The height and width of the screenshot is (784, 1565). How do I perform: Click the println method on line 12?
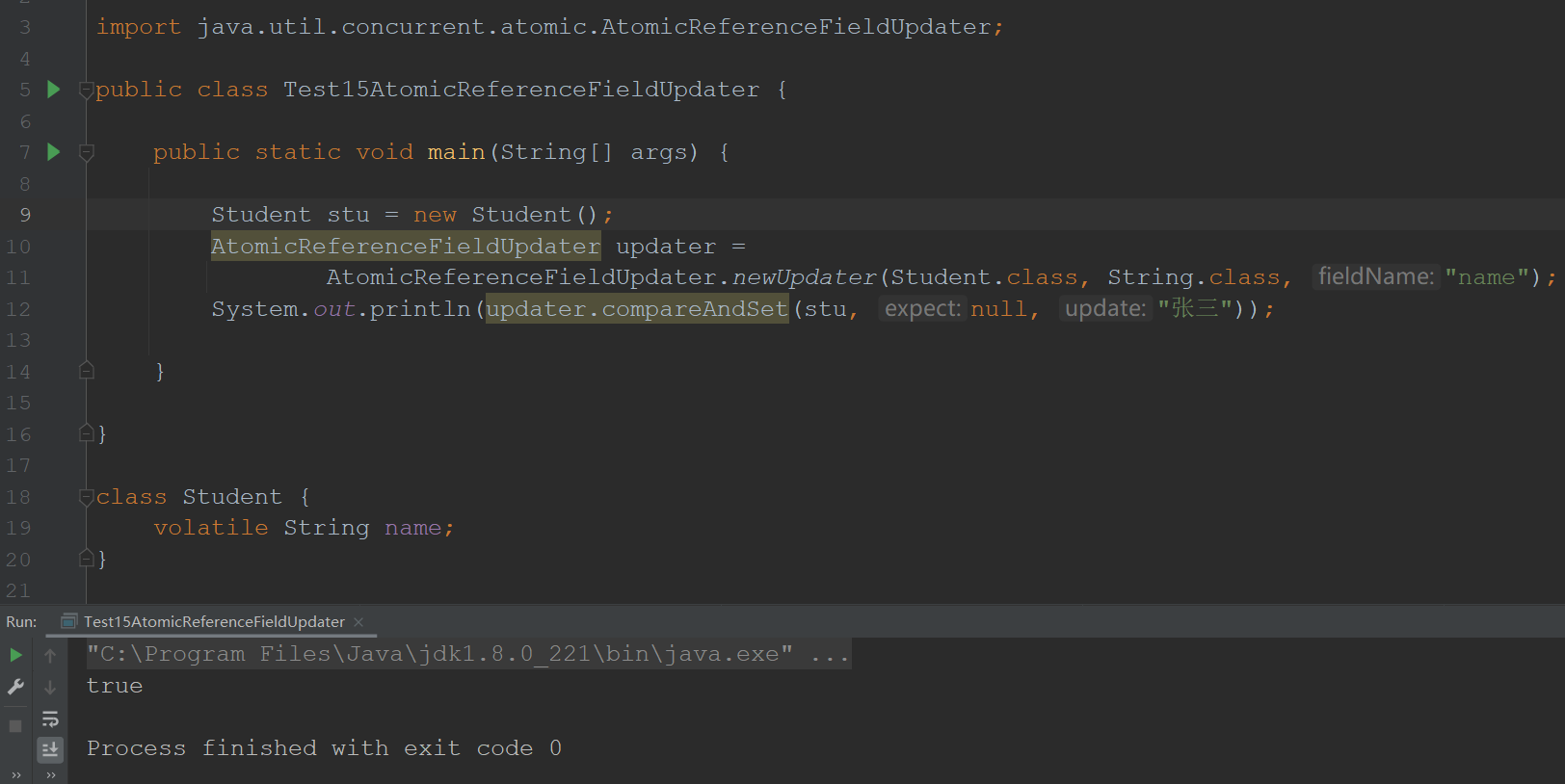[x=420, y=309]
